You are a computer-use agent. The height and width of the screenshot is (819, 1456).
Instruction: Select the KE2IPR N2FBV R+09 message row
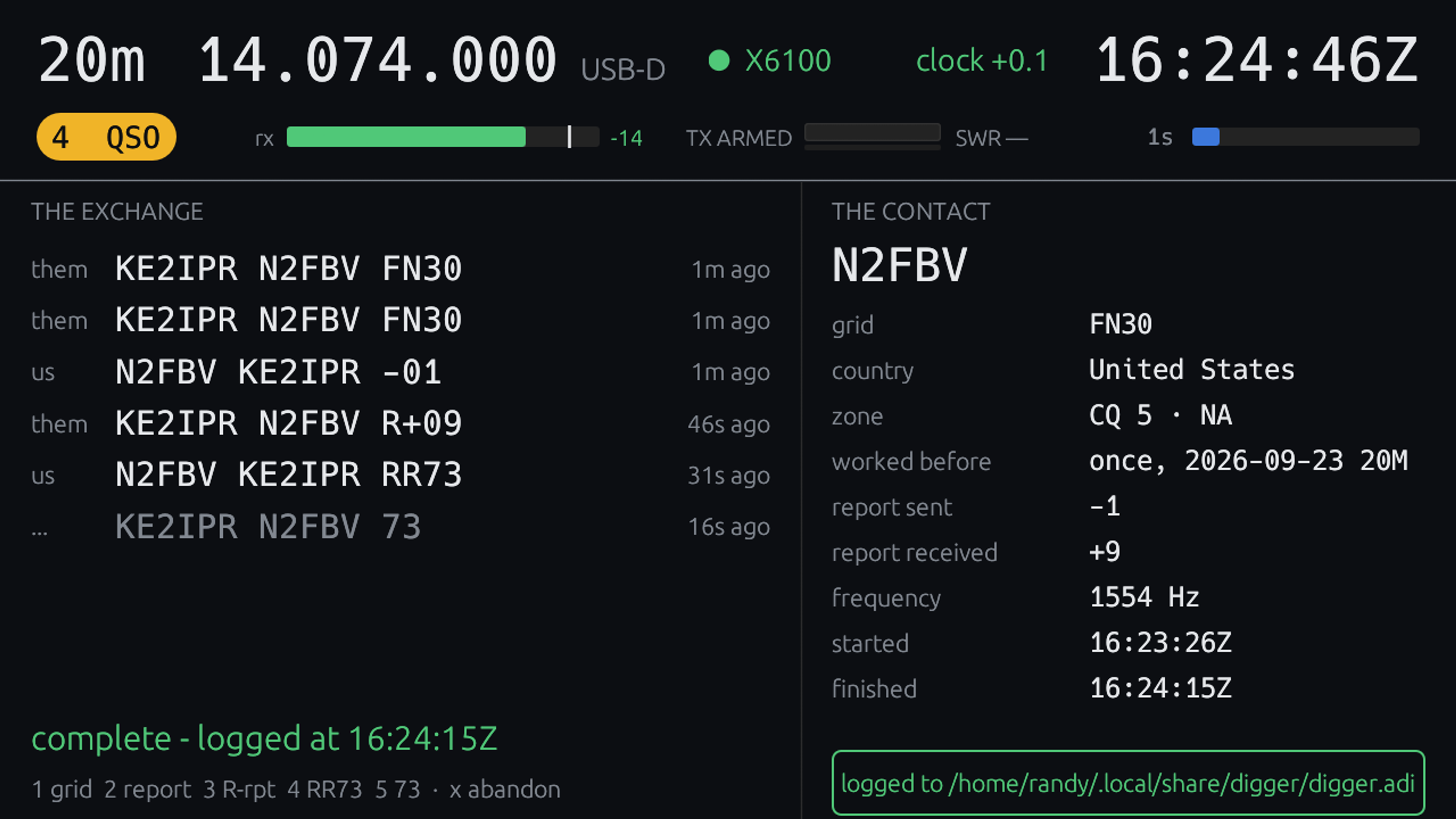[401, 424]
